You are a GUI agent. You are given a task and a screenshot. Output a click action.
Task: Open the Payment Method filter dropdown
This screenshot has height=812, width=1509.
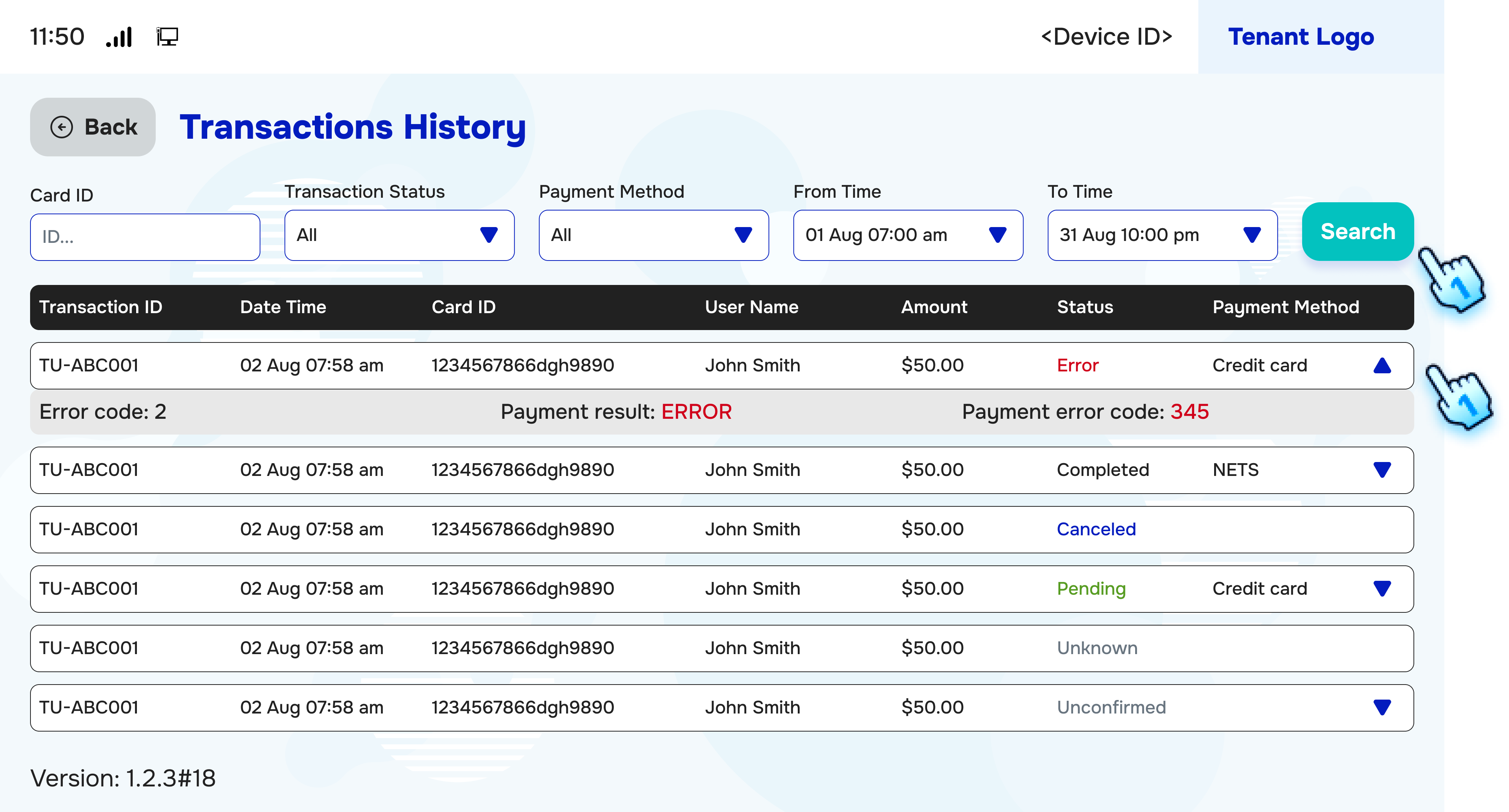(653, 235)
